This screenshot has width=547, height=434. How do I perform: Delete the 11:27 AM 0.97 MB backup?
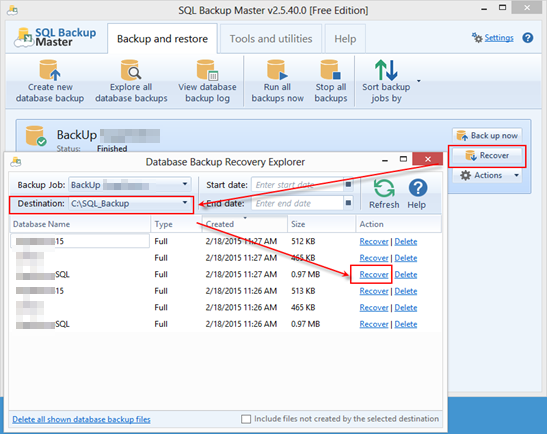click(406, 275)
